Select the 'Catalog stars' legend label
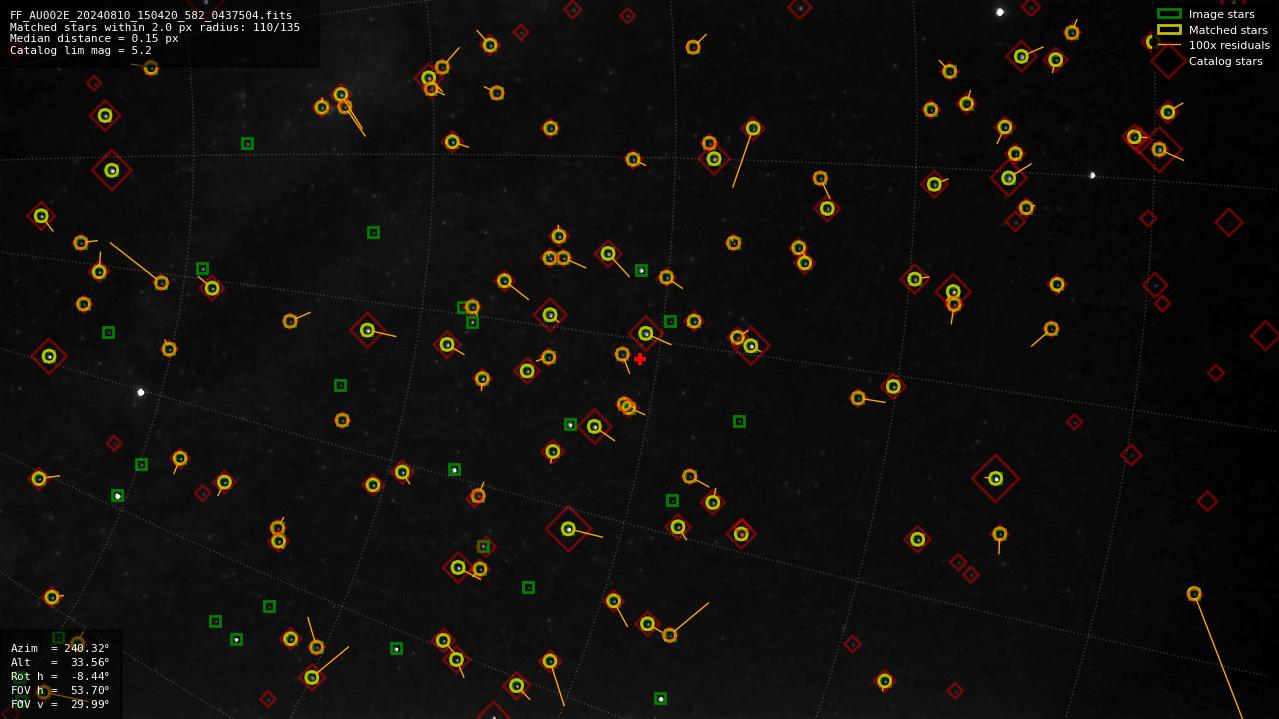The width and height of the screenshot is (1279, 719). 1225,61
